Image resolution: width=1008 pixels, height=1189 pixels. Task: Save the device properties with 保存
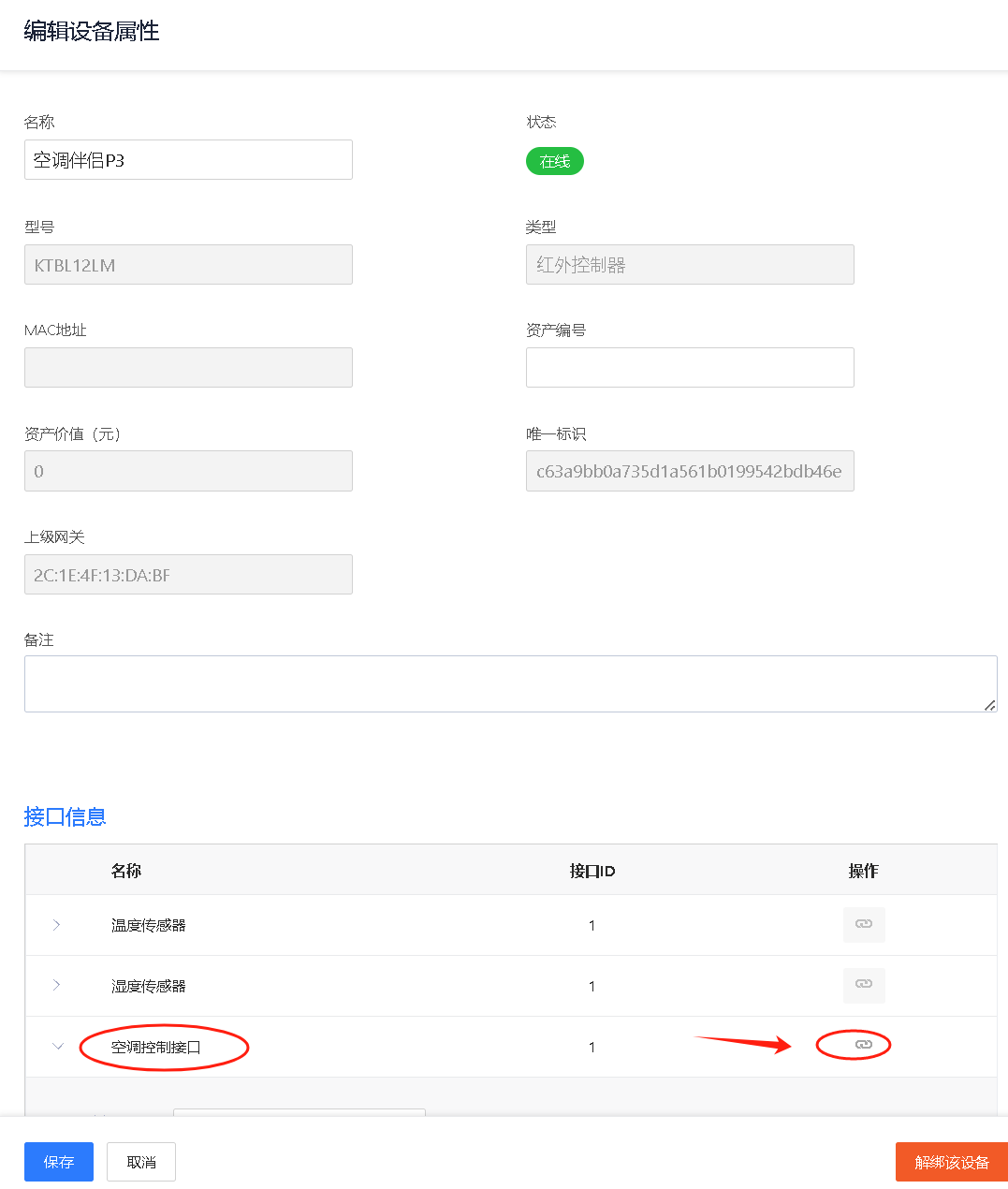pyautogui.click(x=58, y=1162)
